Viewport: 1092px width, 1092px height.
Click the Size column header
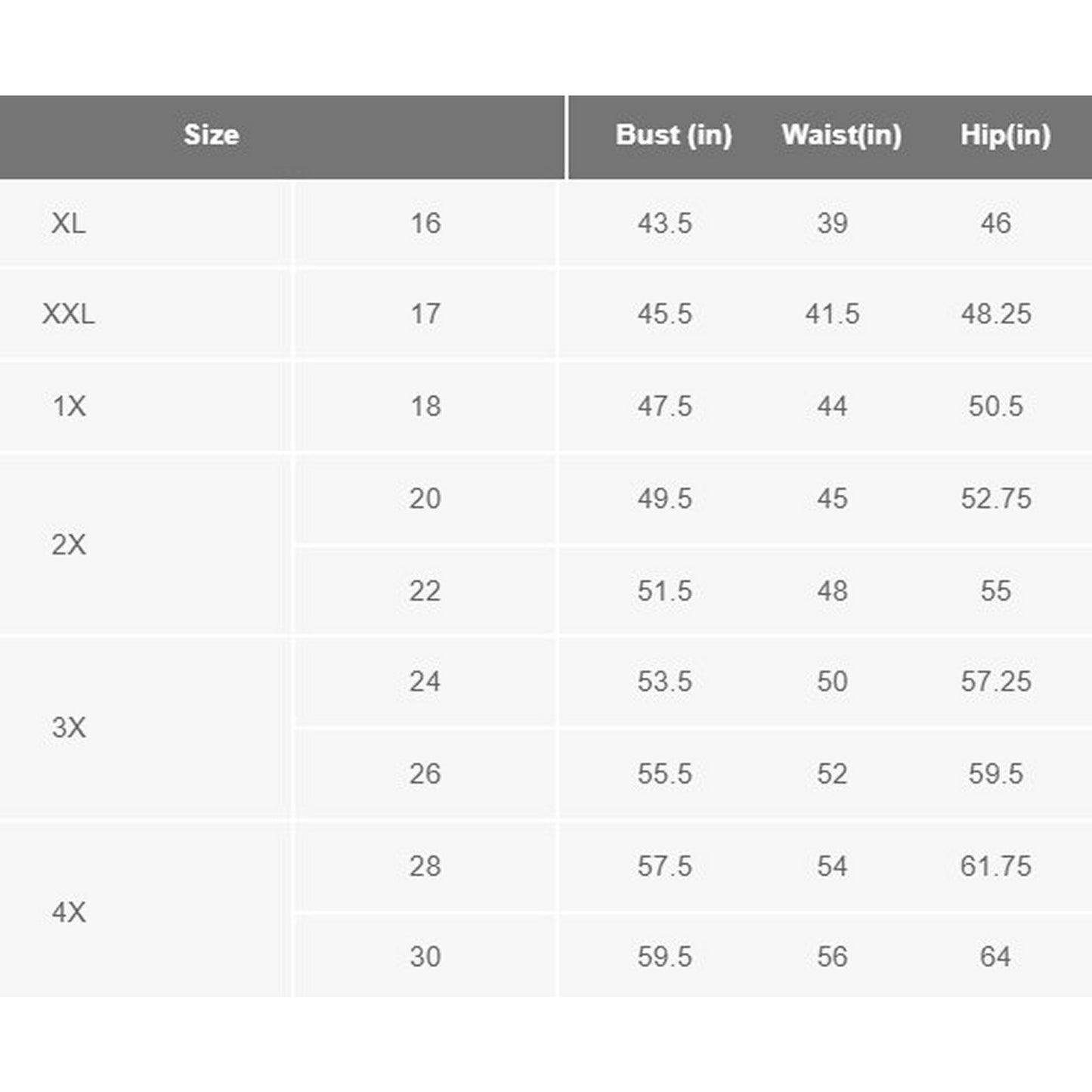(x=212, y=135)
